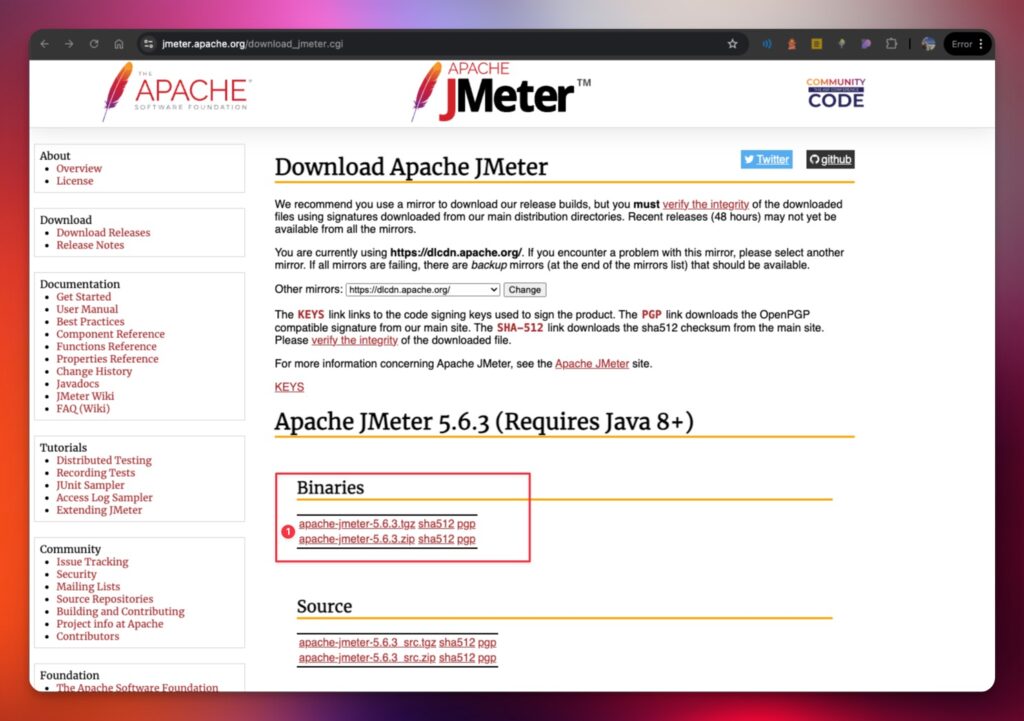Open FAQ (Wiki)
This screenshot has height=721, width=1024.
tap(83, 408)
